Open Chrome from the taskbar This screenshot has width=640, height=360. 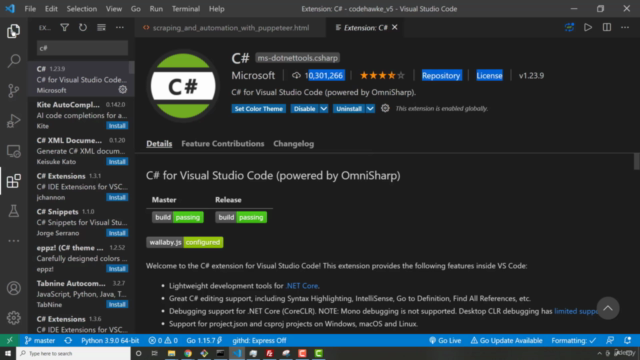(x=188, y=353)
